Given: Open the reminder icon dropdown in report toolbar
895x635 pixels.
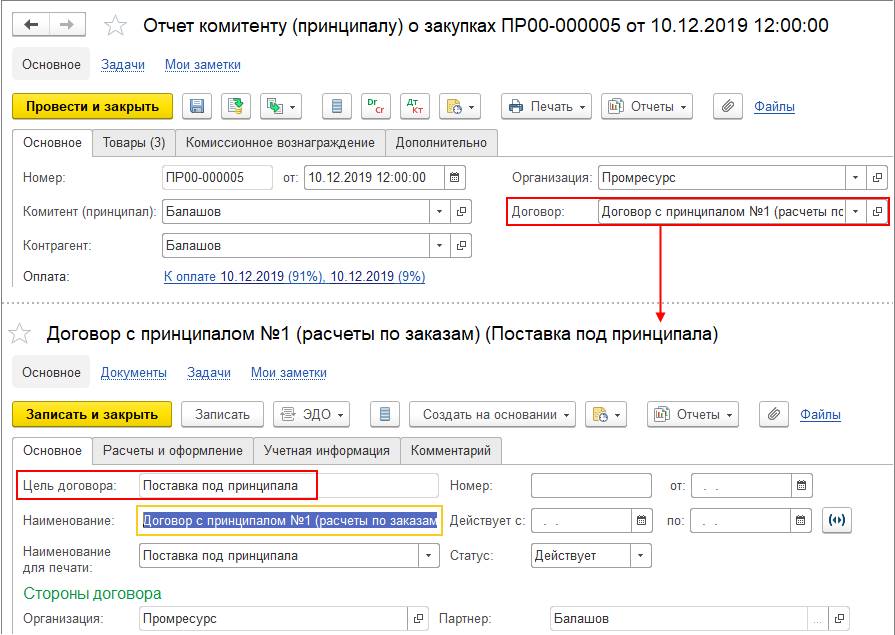Looking at the screenshot, I should pos(460,106).
